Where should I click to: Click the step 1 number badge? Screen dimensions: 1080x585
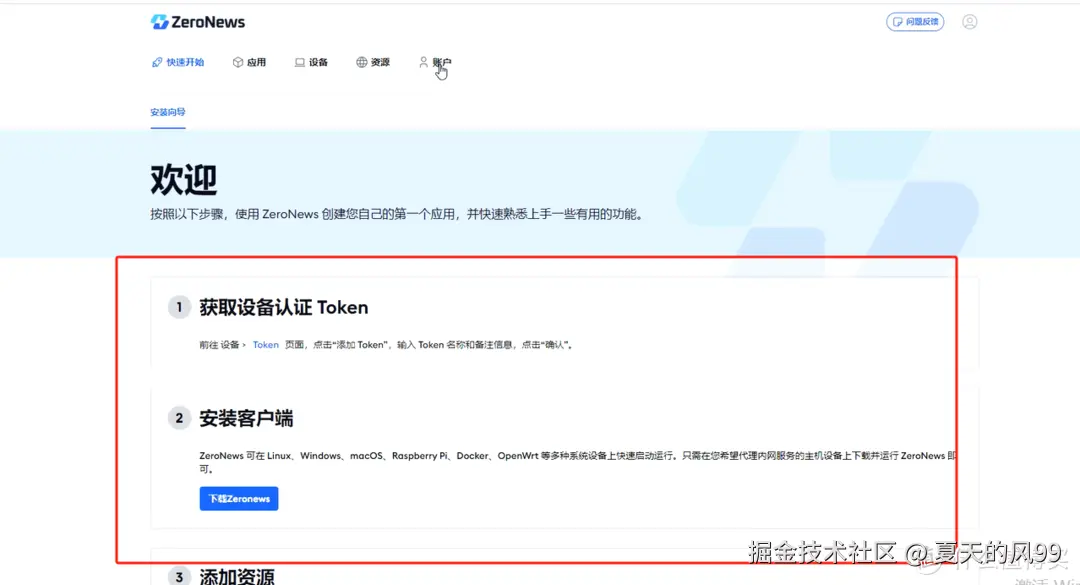coord(178,307)
